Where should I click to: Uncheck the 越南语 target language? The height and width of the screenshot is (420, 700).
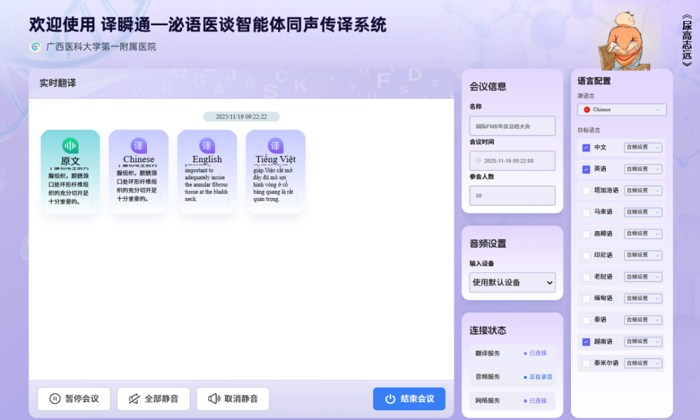coord(586,342)
